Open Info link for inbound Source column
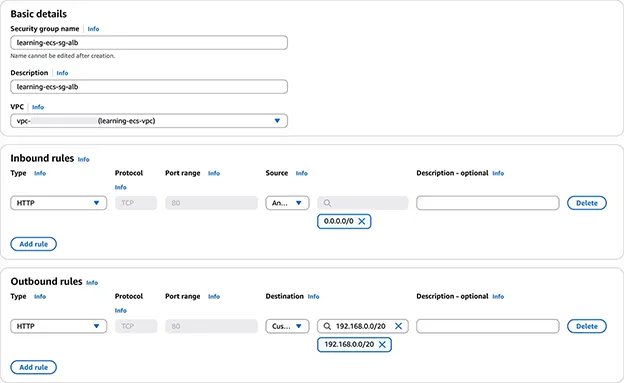 tap(302, 173)
